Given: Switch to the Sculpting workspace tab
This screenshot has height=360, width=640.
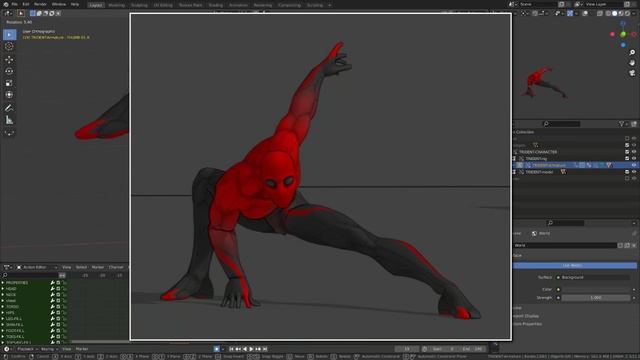Looking at the screenshot, I should (x=139, y=5).
